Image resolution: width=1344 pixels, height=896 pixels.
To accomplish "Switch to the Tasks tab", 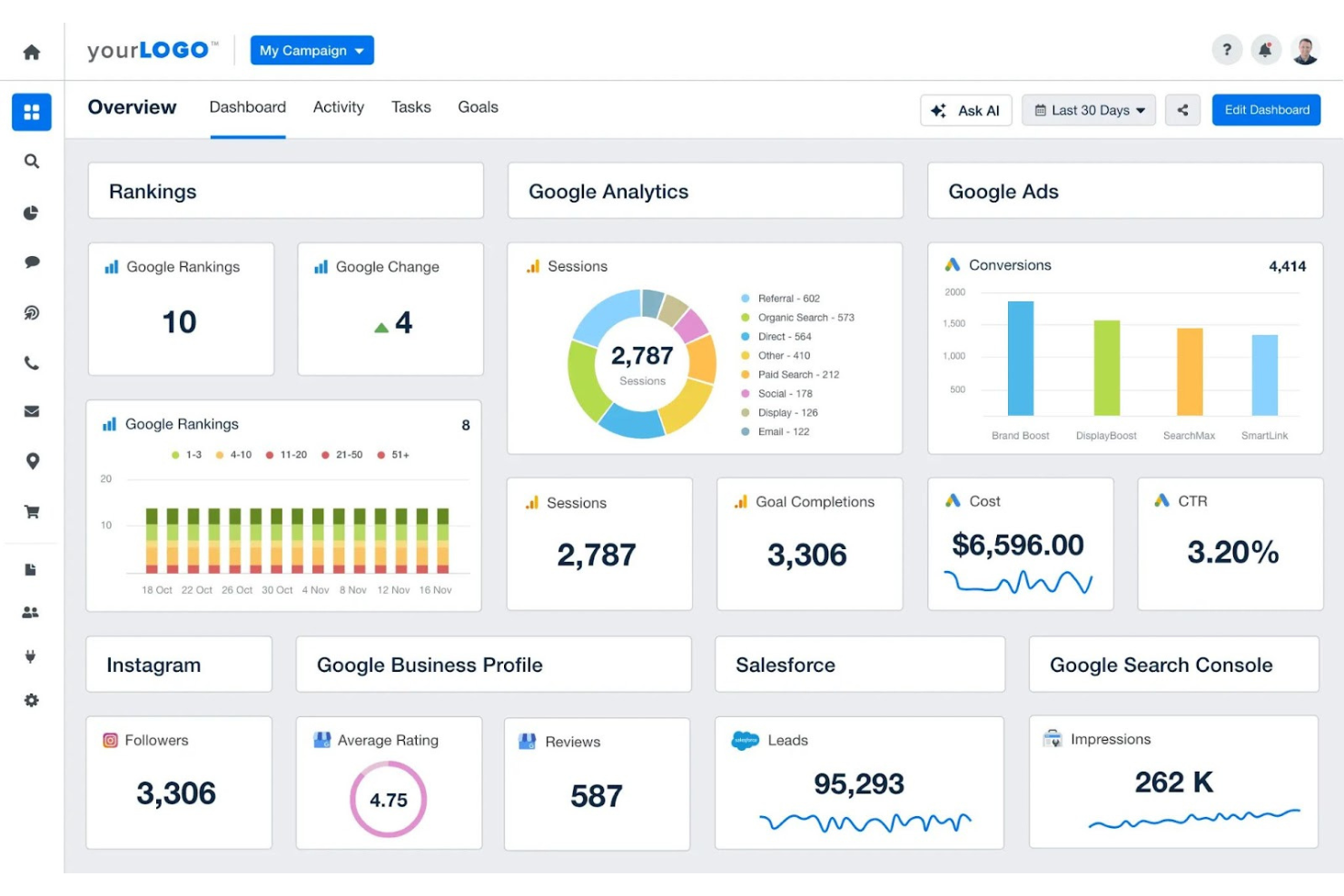I will (x=411, y=107).
